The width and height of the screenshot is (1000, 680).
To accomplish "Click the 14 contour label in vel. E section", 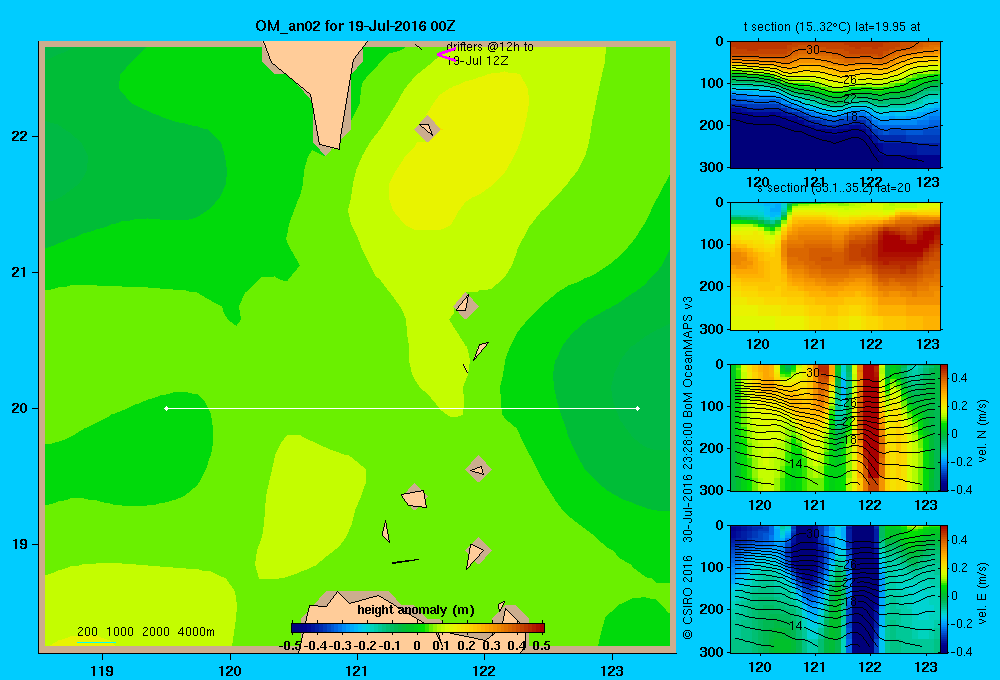I will [795, 626].
